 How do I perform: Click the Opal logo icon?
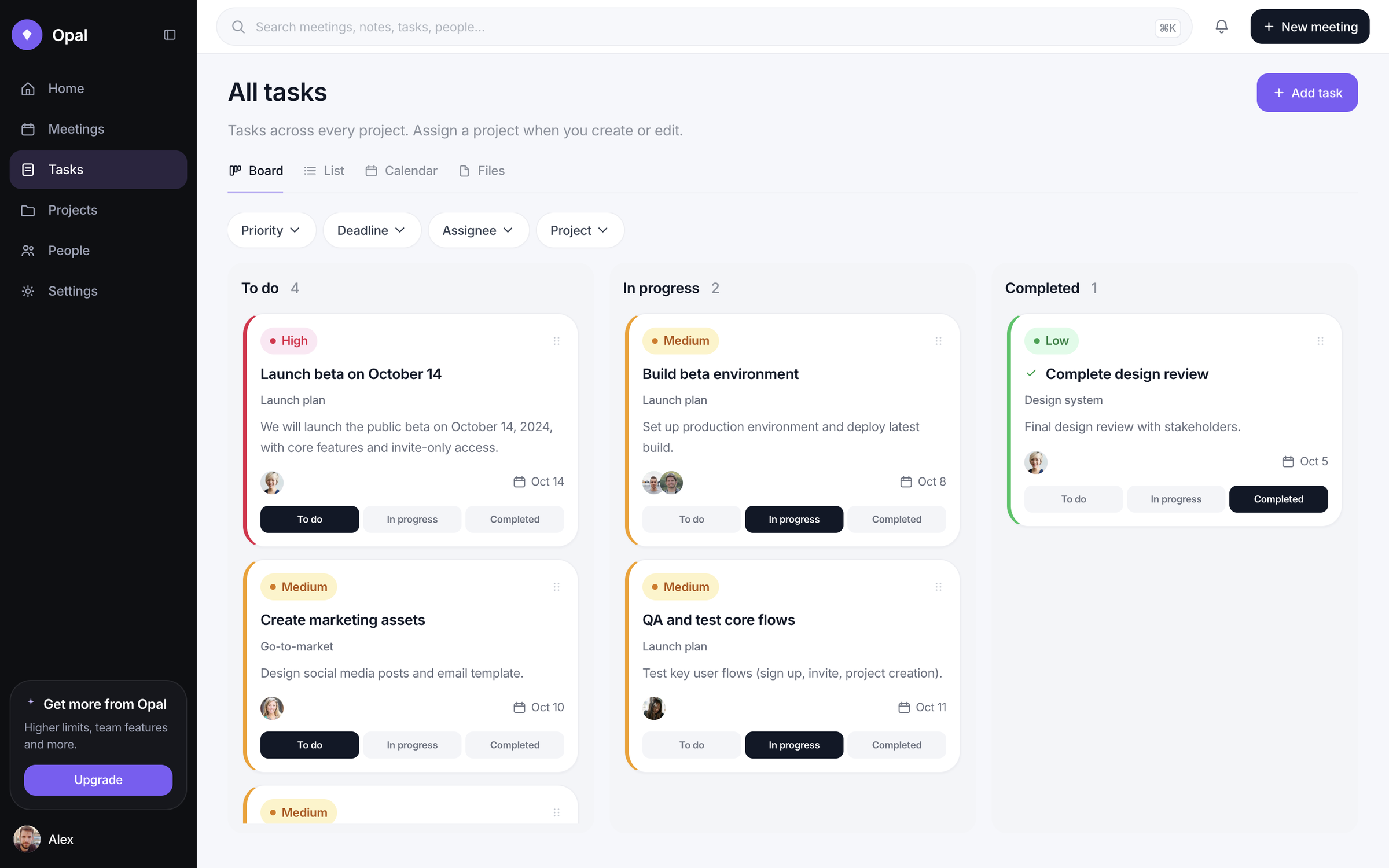pyautogui.click(x=27, y=35)
